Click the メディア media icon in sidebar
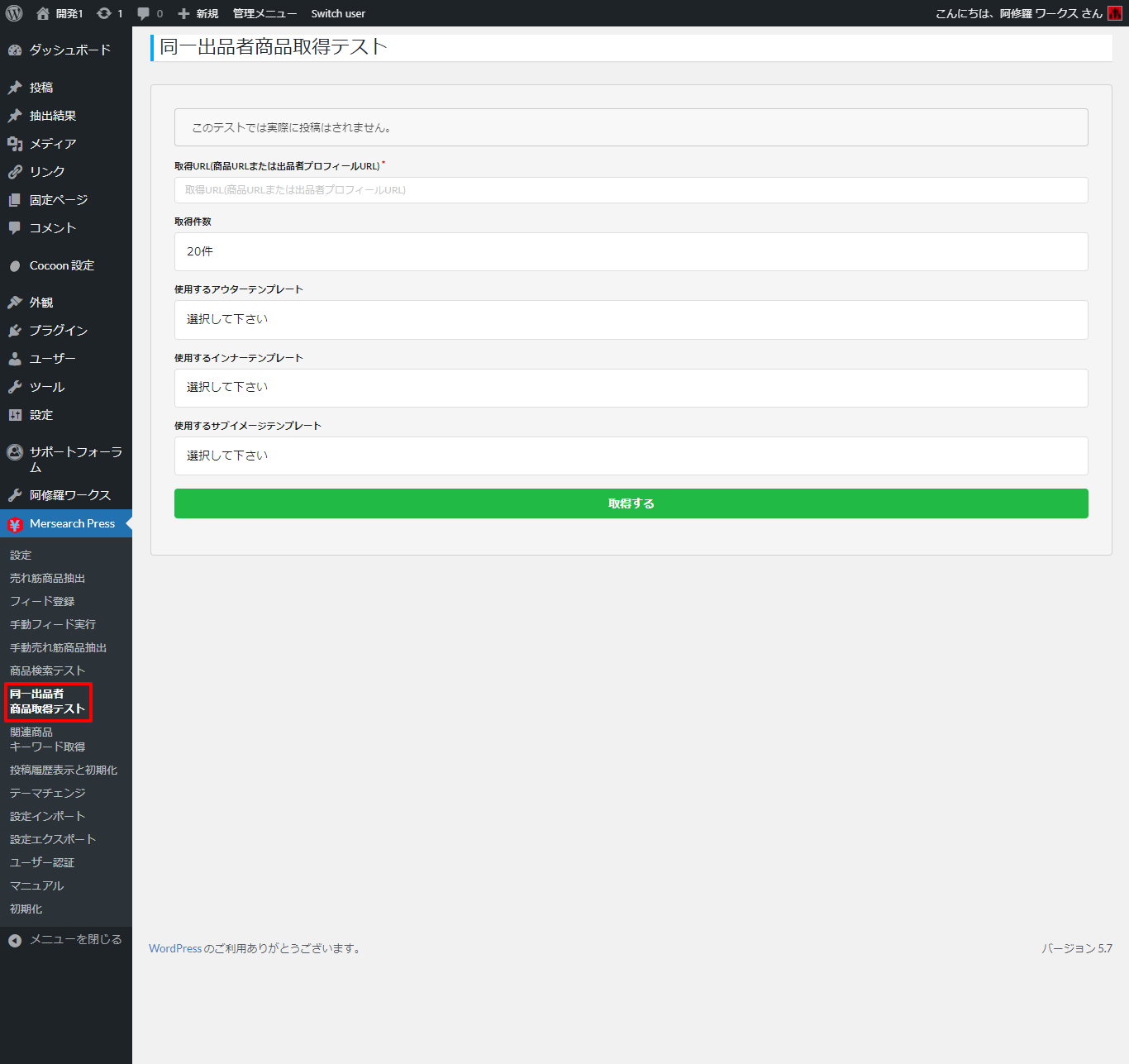This screenshot has height=1064, width=1129. 15,144
